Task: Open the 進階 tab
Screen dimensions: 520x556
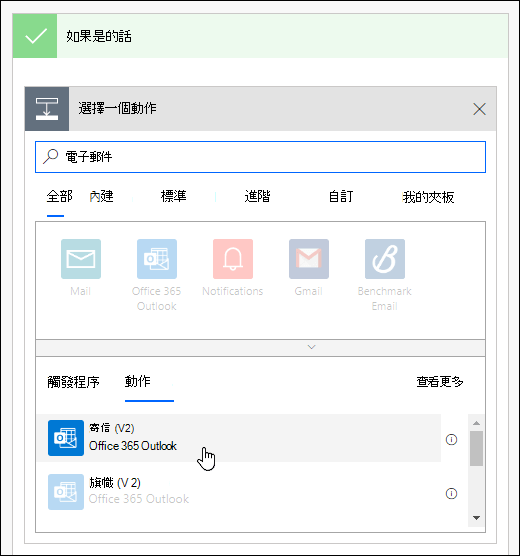Action: click(x=258, y=196)
